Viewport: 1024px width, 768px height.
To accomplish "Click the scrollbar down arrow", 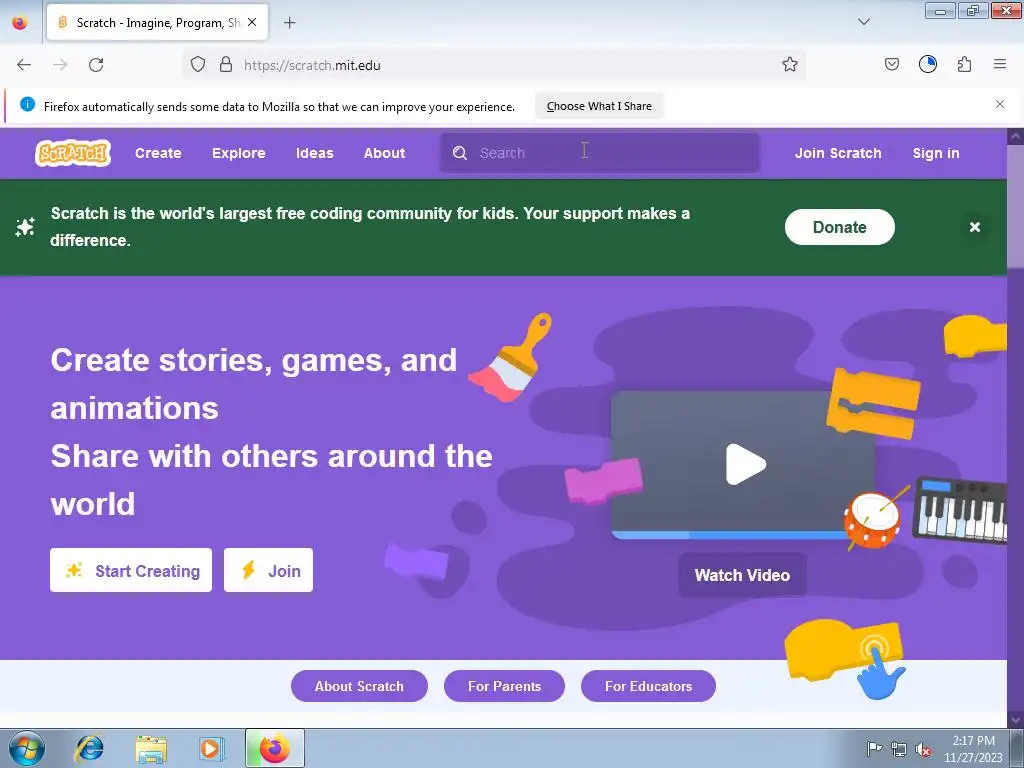I will [x=1015, y=719].
